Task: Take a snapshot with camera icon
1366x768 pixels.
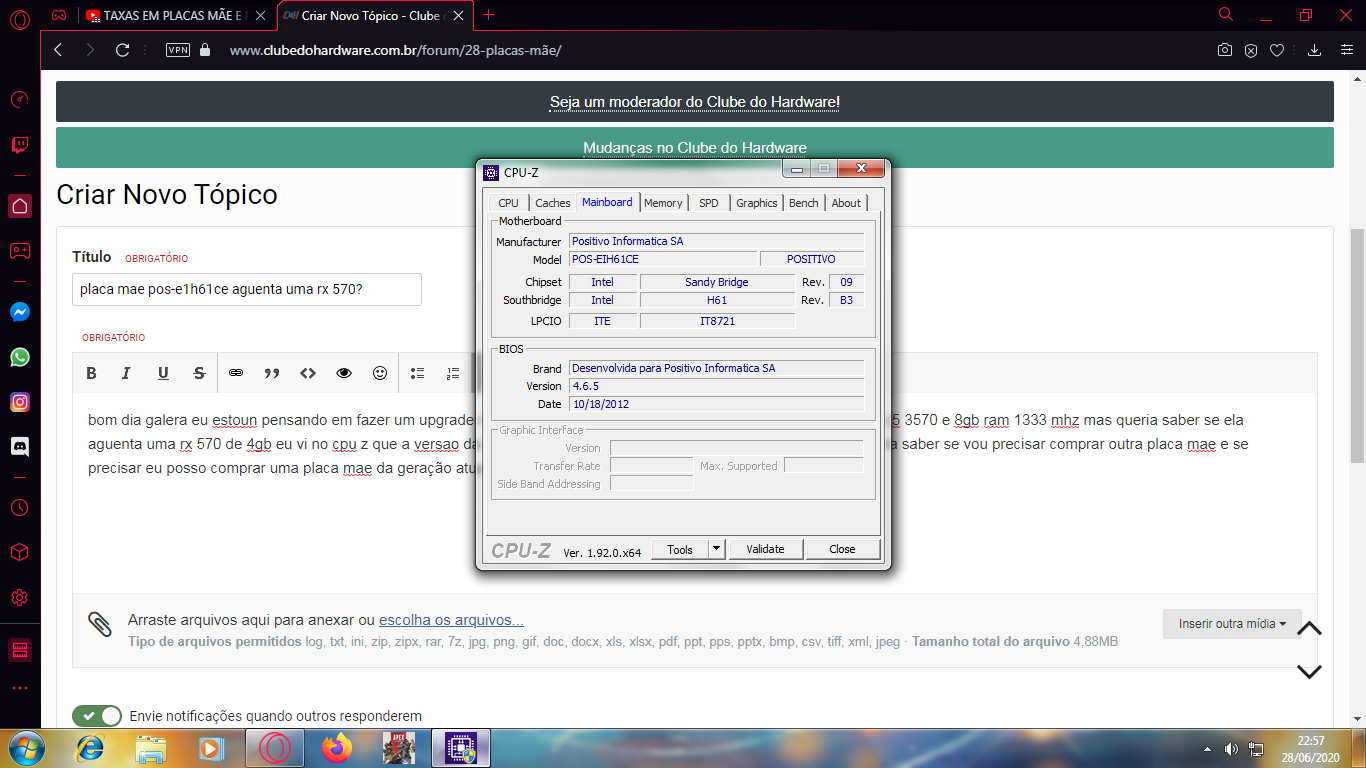Action: click(1224, 50)
